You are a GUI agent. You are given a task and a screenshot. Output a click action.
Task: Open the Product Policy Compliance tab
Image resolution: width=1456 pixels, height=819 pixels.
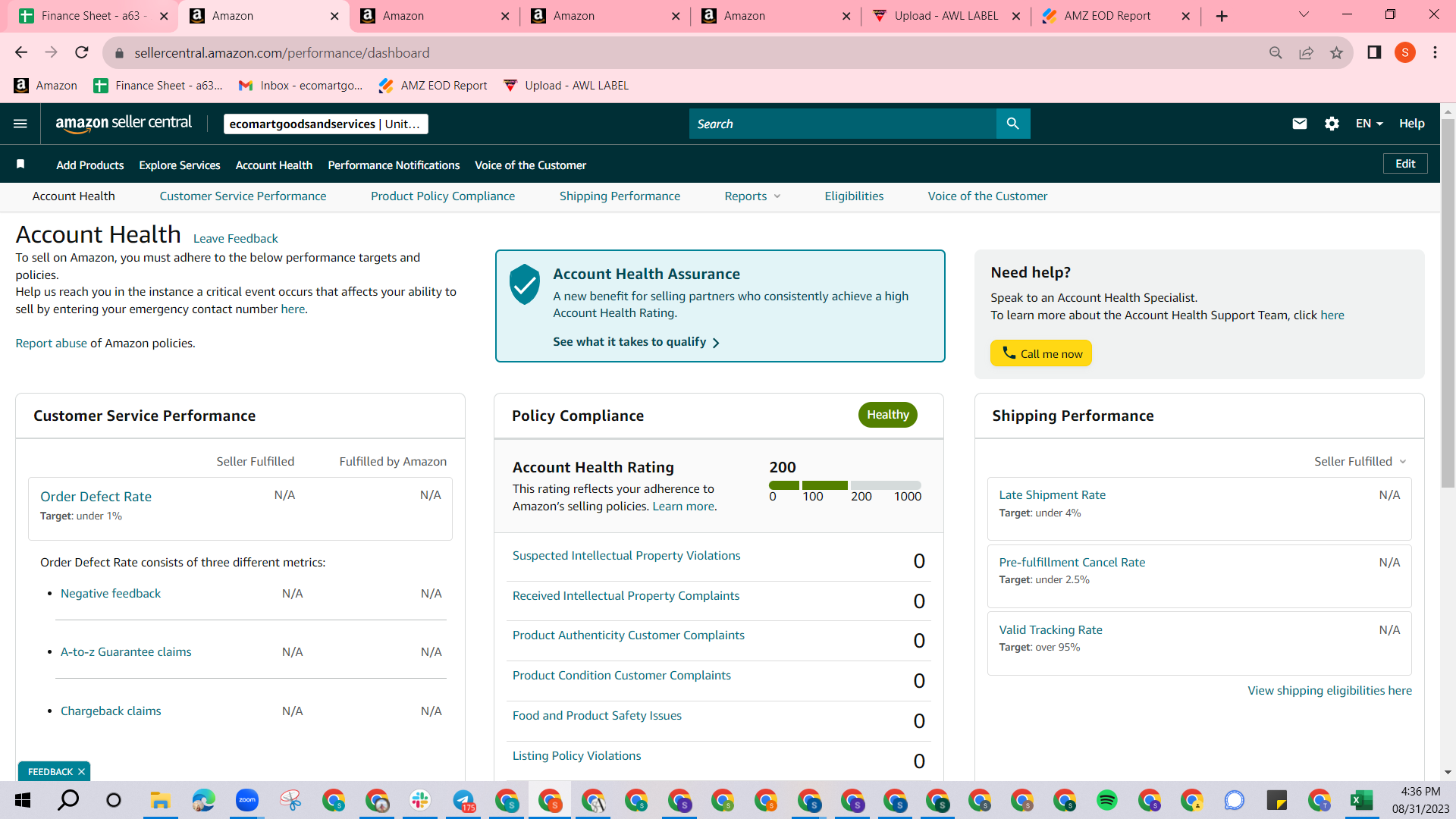(443, 196)
